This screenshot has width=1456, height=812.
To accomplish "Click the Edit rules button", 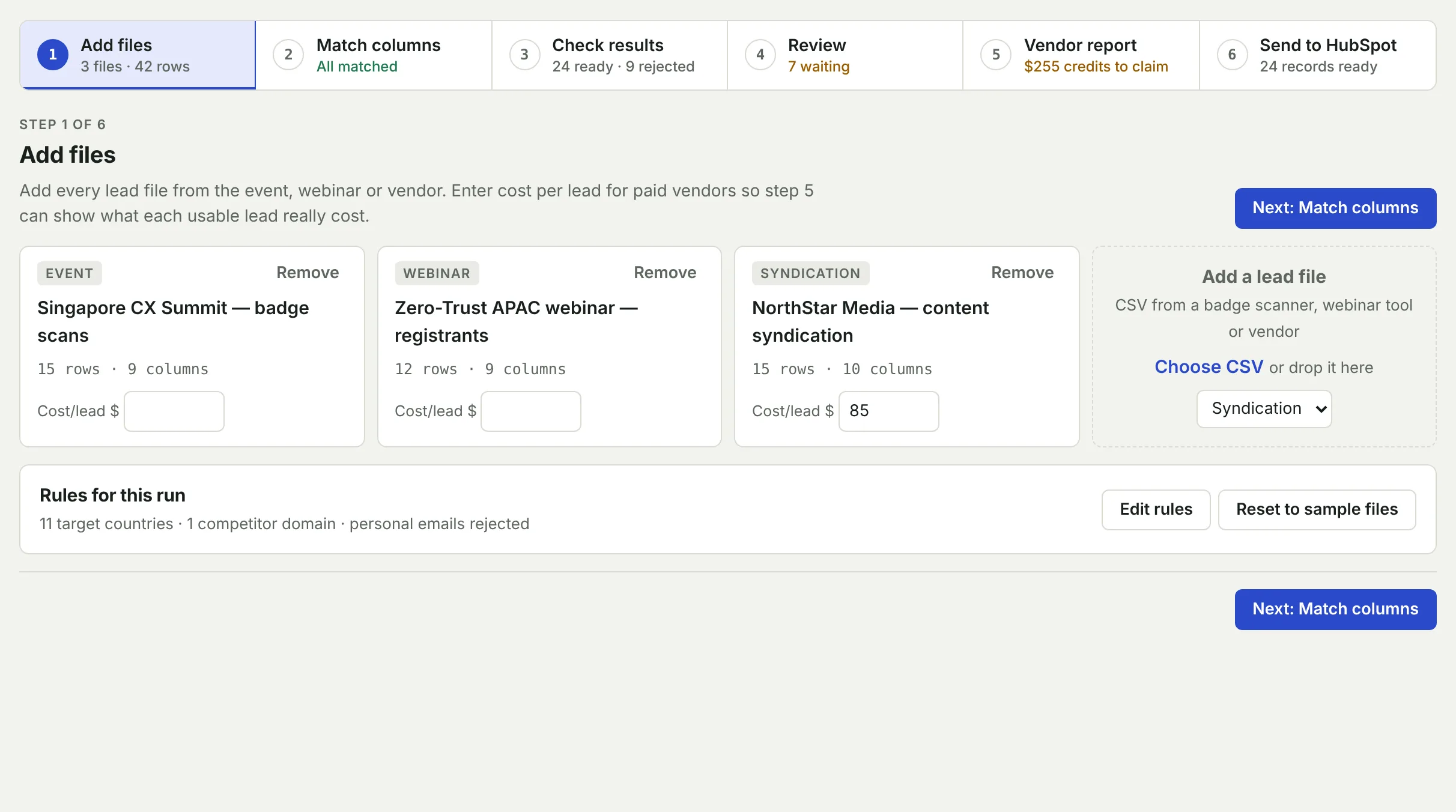I will [1156, 509].
